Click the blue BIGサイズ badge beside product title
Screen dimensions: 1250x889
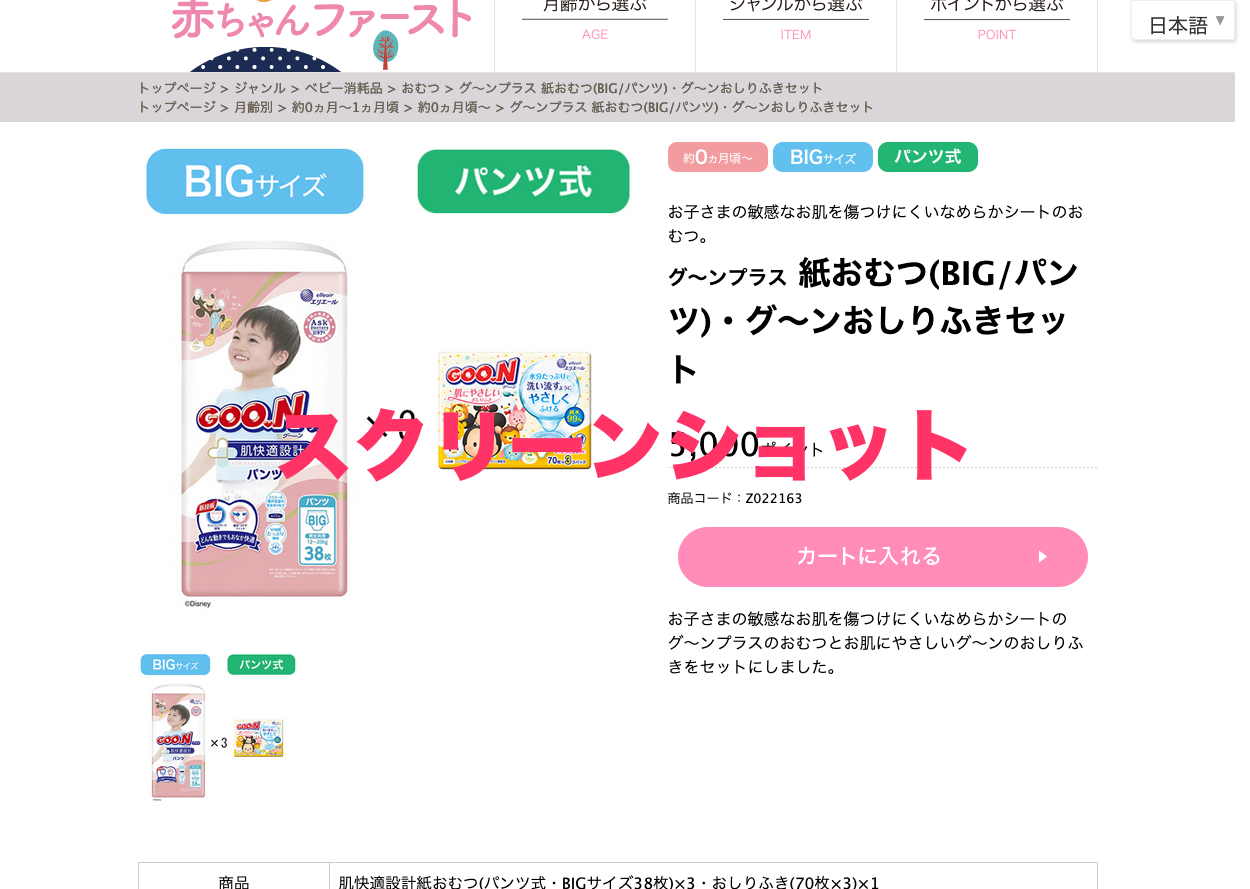[823, 157]
